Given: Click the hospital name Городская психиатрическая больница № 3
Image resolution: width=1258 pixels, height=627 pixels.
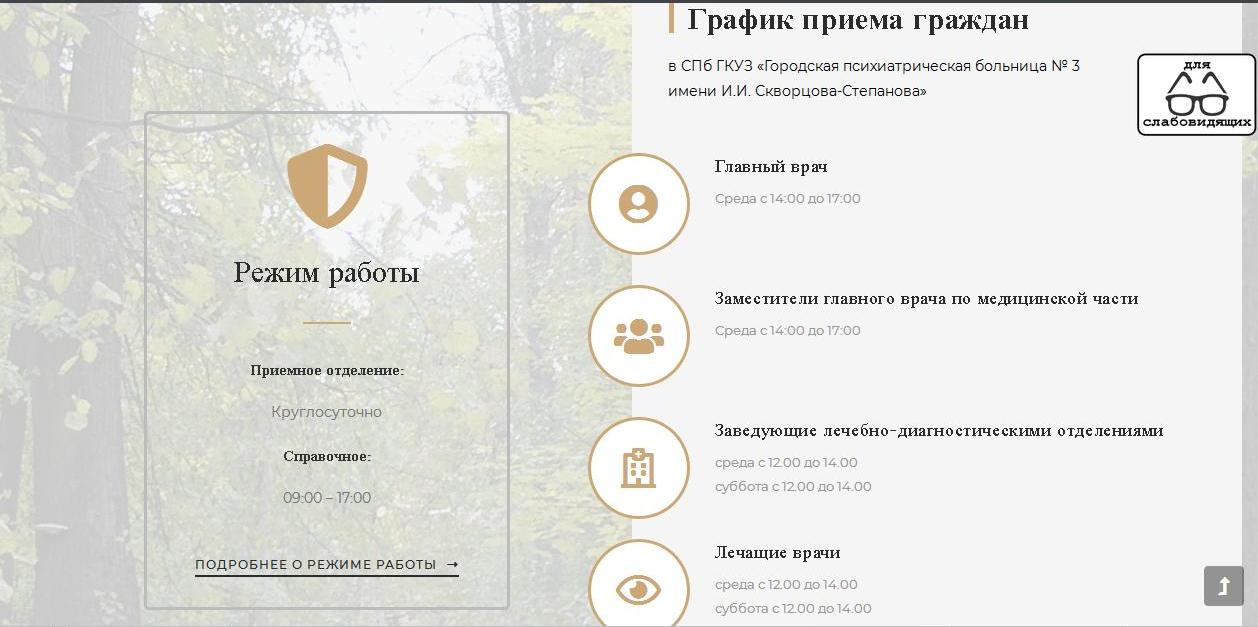Looking at the screenshot, I should click(920, 66).
